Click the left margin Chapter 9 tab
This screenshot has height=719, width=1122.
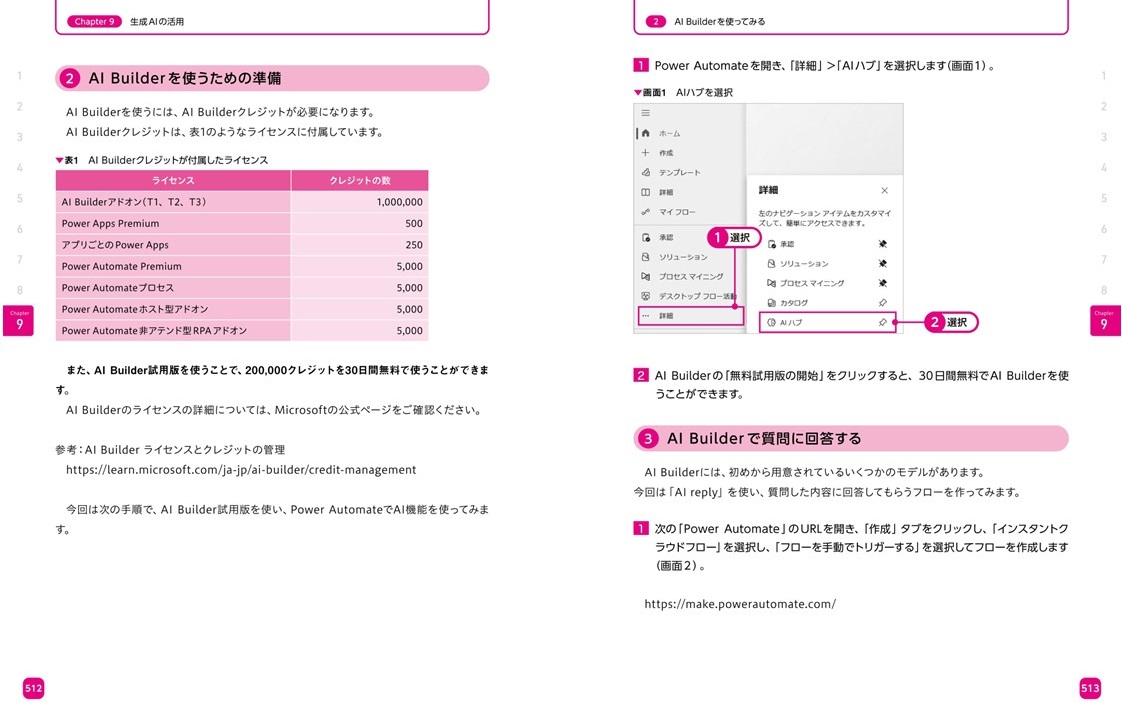pyautogui.click(x=19, y=321)
